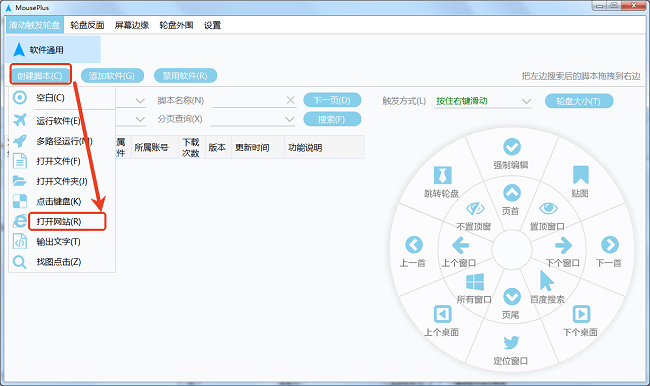Click the 上个桌面 icon on wheel

(x=442, y=314)
